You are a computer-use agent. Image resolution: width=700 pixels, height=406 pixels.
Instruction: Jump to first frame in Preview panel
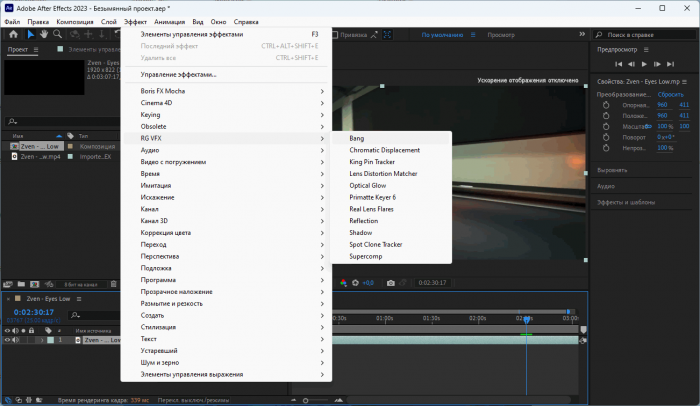click(x=617, y=64)
